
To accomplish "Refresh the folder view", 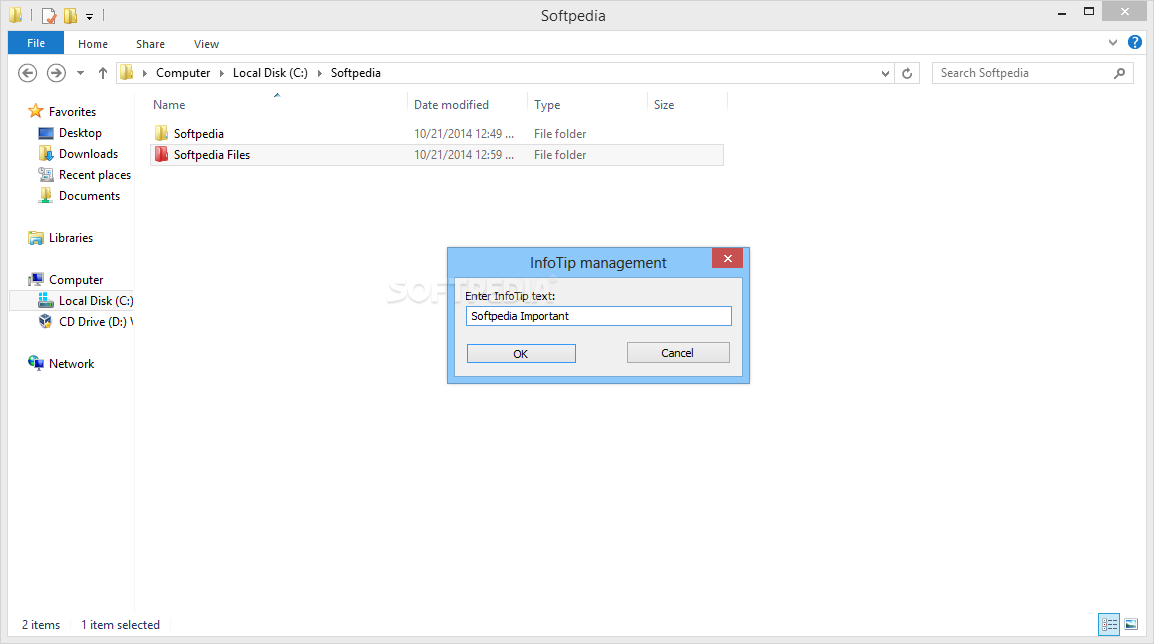I will pos(907,73).
